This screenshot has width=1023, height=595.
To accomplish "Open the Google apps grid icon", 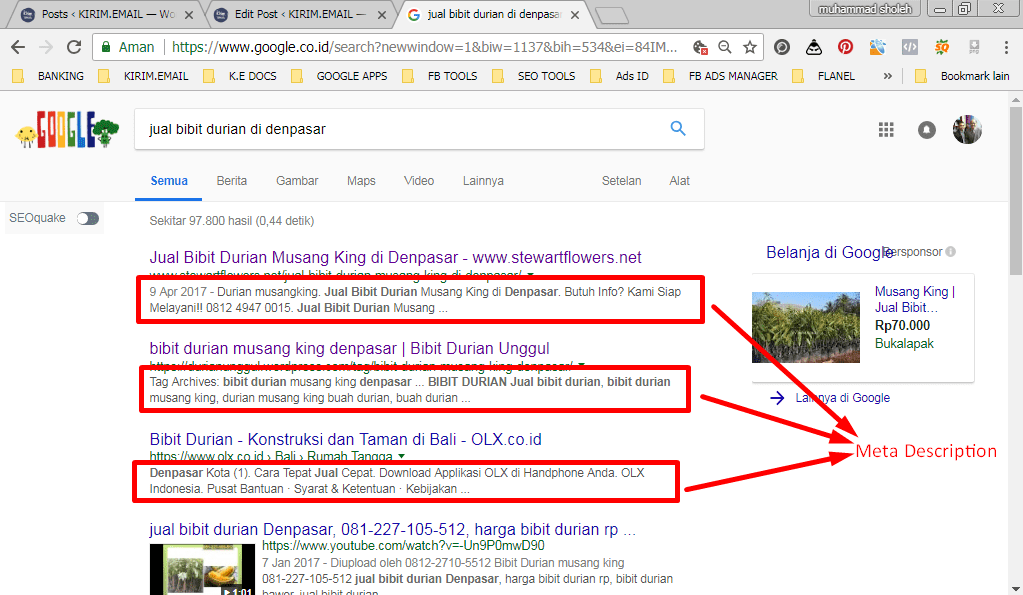I will coord(886,129).
